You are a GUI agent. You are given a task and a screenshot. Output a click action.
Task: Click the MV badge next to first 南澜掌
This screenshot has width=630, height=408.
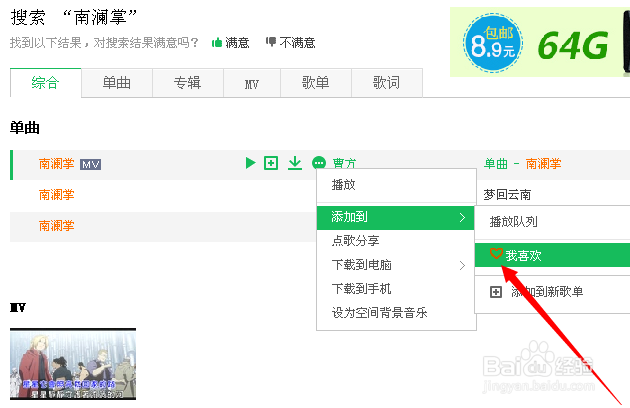click(90, 164)
